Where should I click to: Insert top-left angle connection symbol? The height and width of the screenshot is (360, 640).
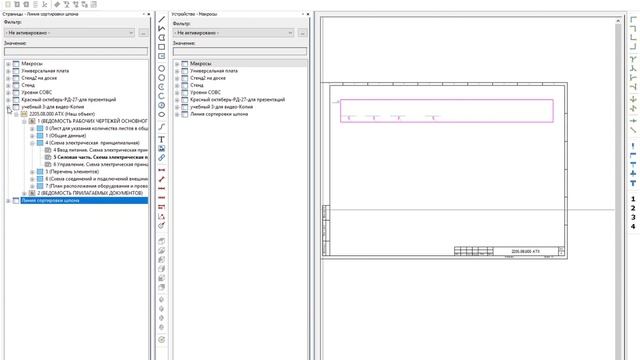[x=633, y=19]
